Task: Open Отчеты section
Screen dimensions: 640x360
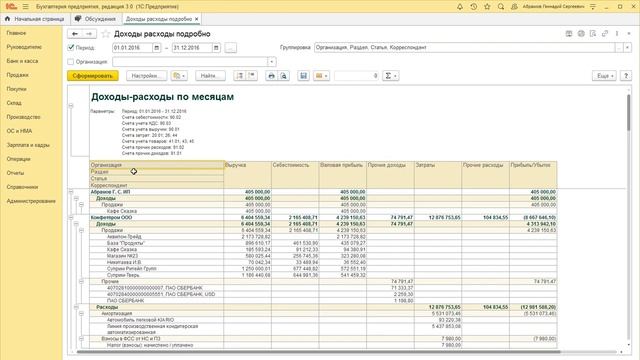Action: (x=16, y=173)
